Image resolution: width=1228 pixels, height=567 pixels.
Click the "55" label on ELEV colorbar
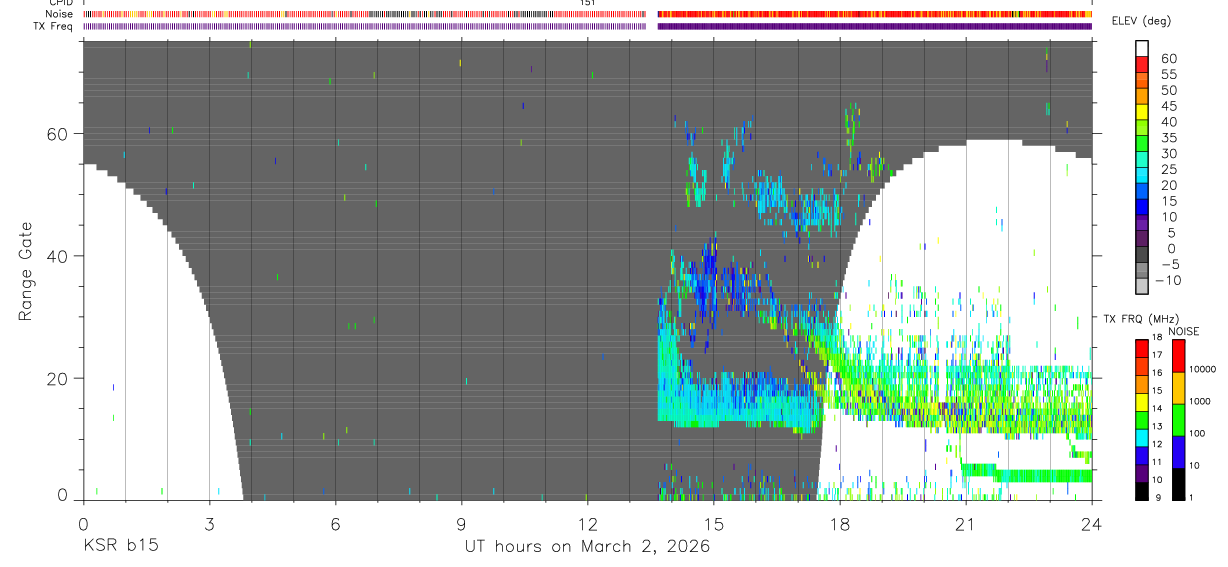pos(1168,75)
